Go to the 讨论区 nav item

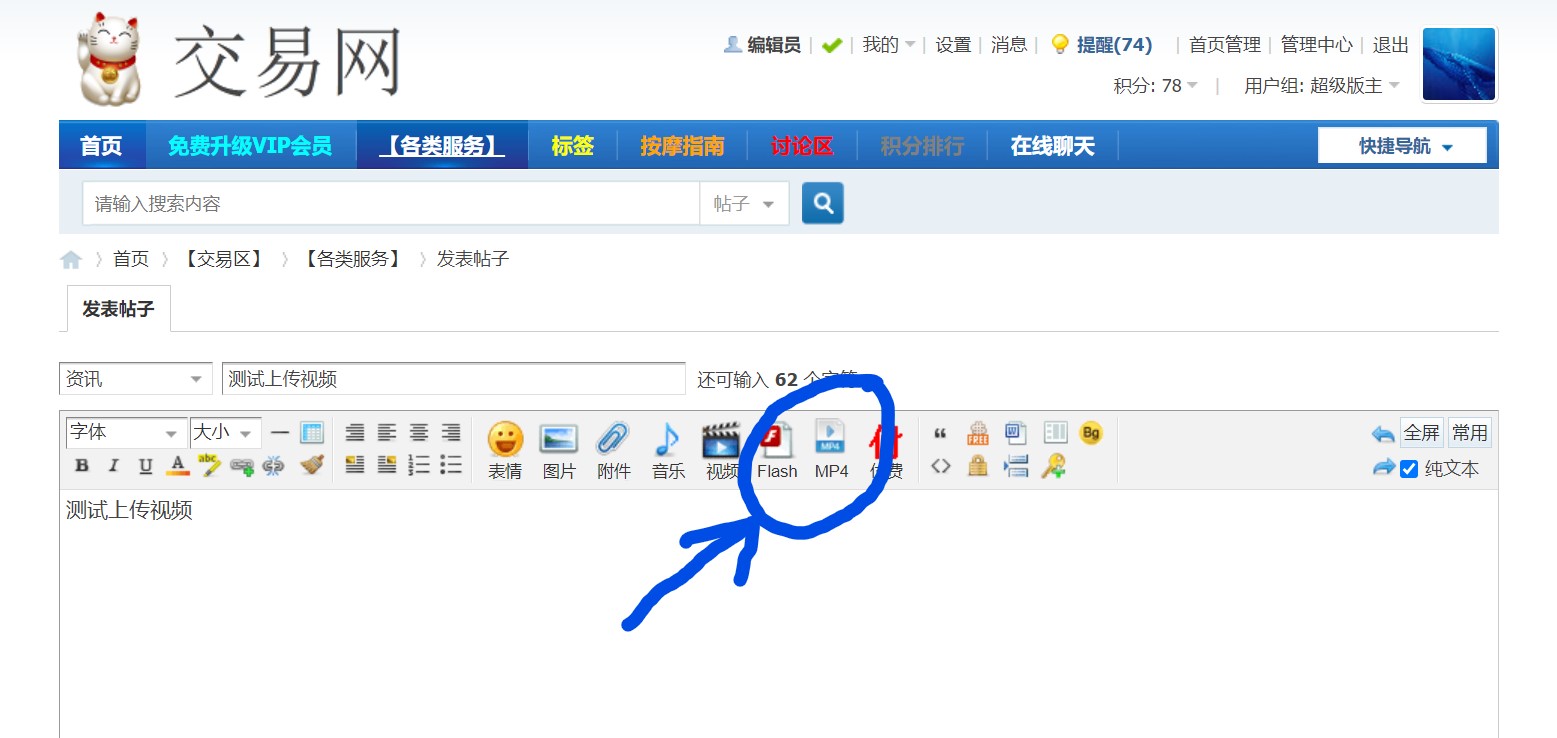(x=802, y=146)
